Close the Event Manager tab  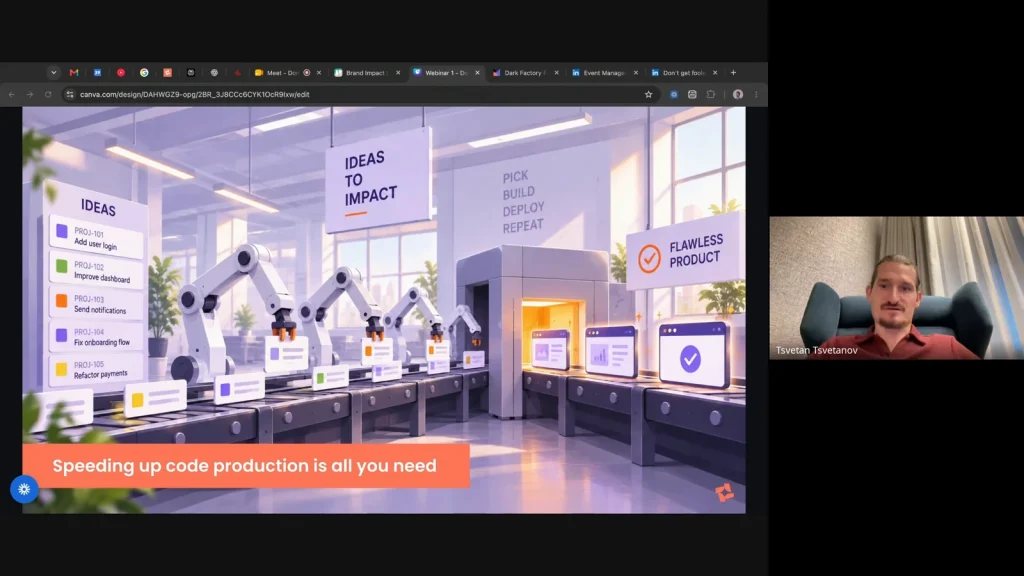(636, 72)
